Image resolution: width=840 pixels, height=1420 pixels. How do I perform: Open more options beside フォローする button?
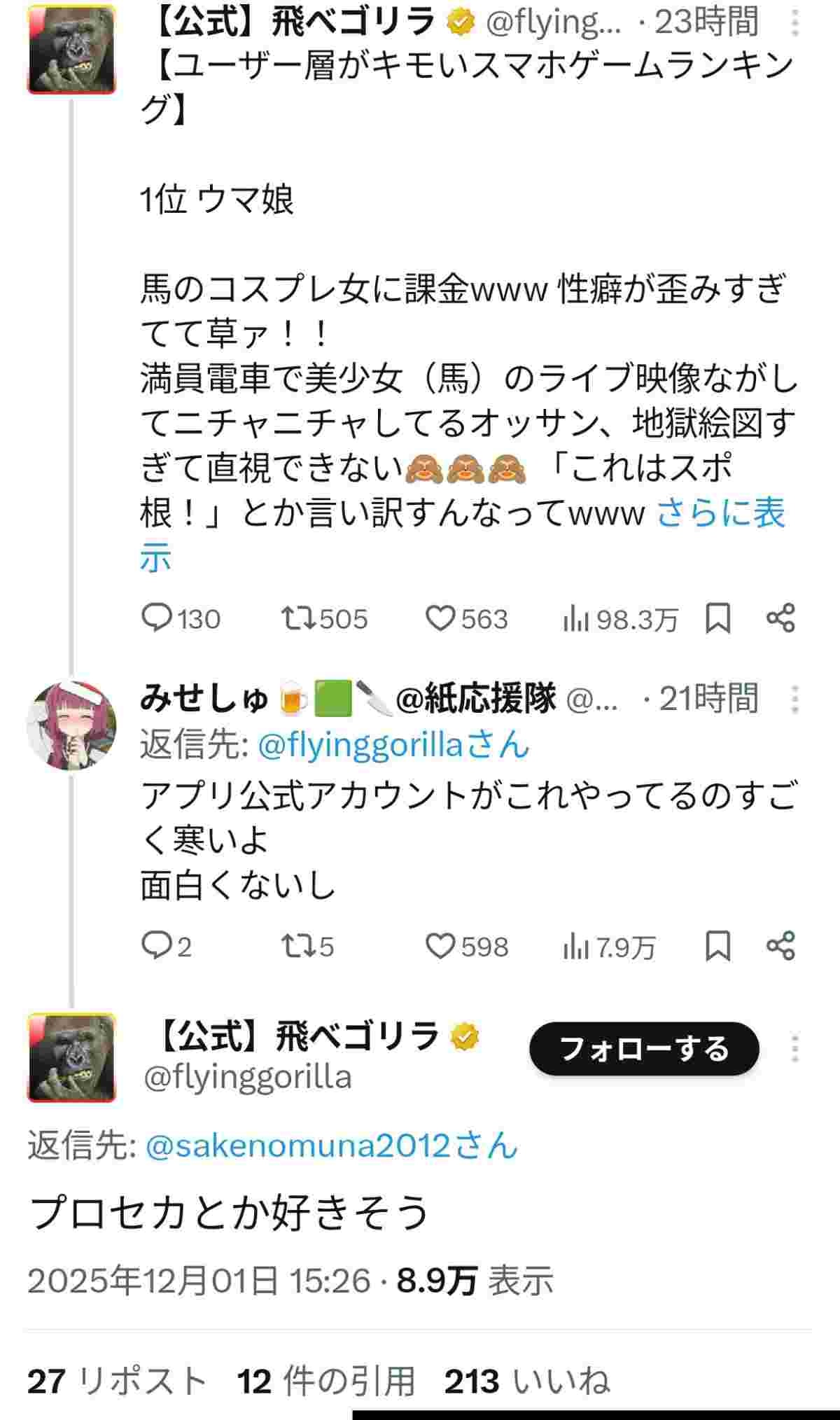(x=794, y=1049)
